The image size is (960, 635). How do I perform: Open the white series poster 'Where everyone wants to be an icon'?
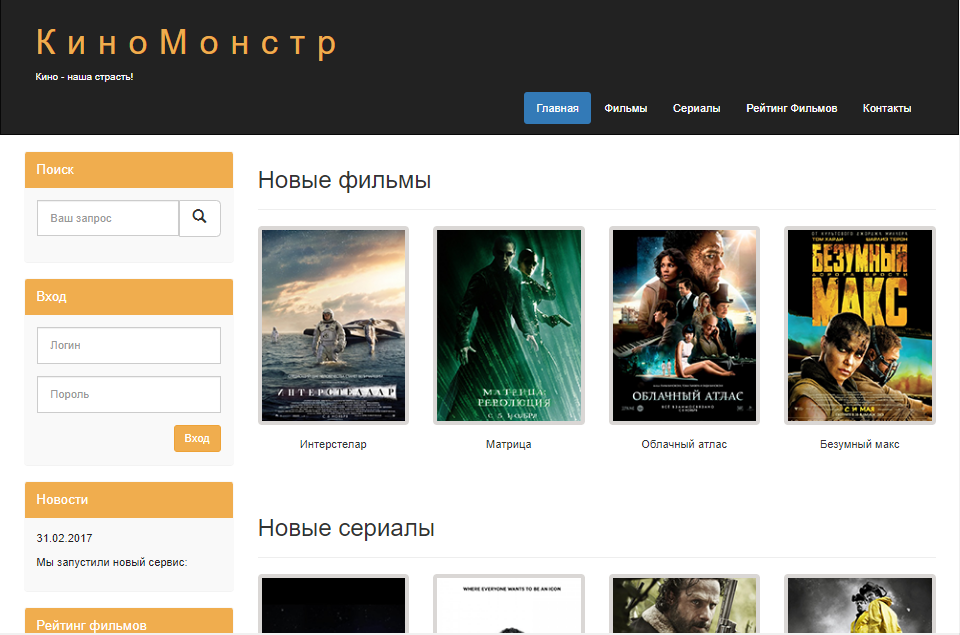(509, 604)
